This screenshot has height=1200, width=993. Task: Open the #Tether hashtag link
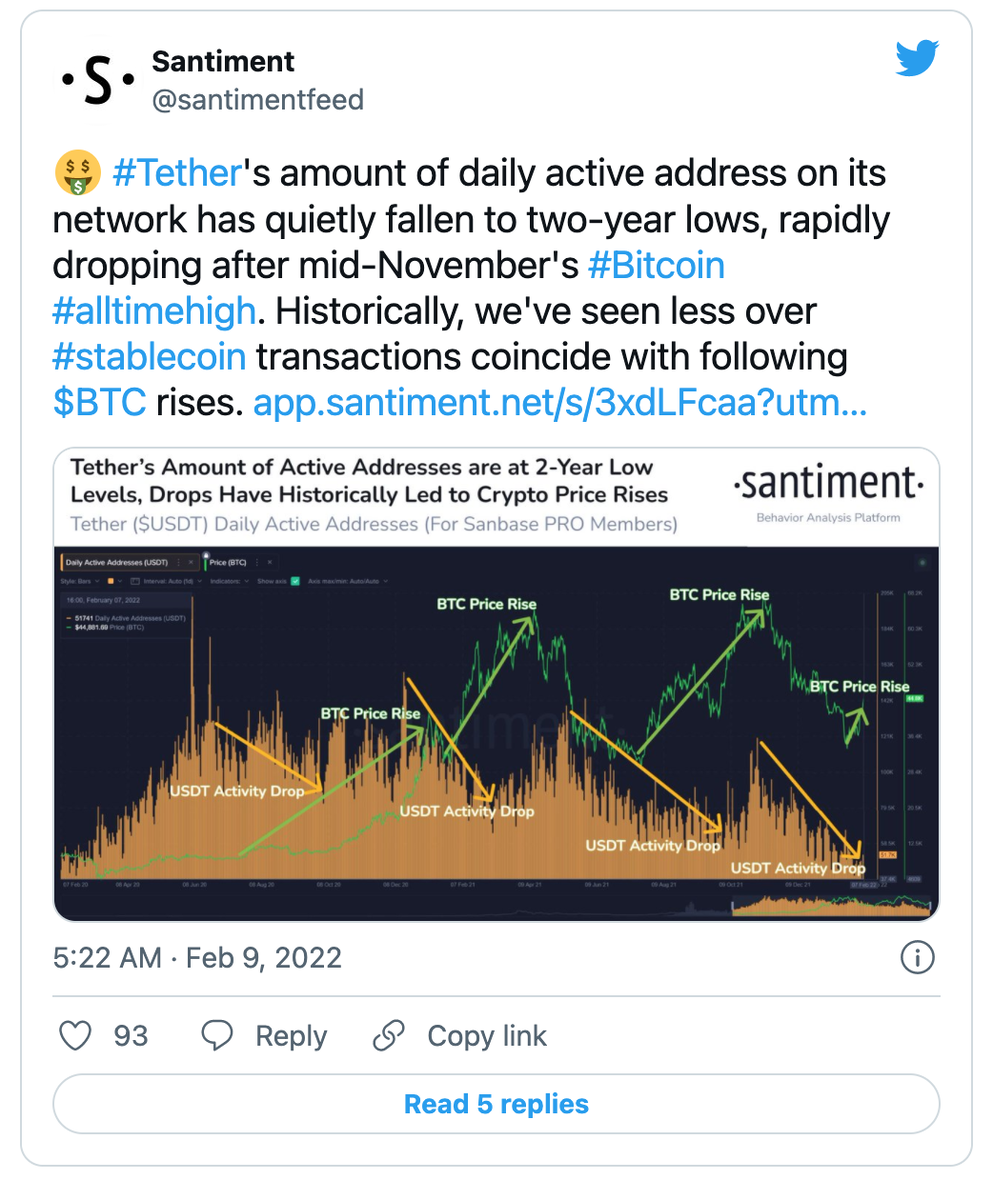(x=177, y=174)
